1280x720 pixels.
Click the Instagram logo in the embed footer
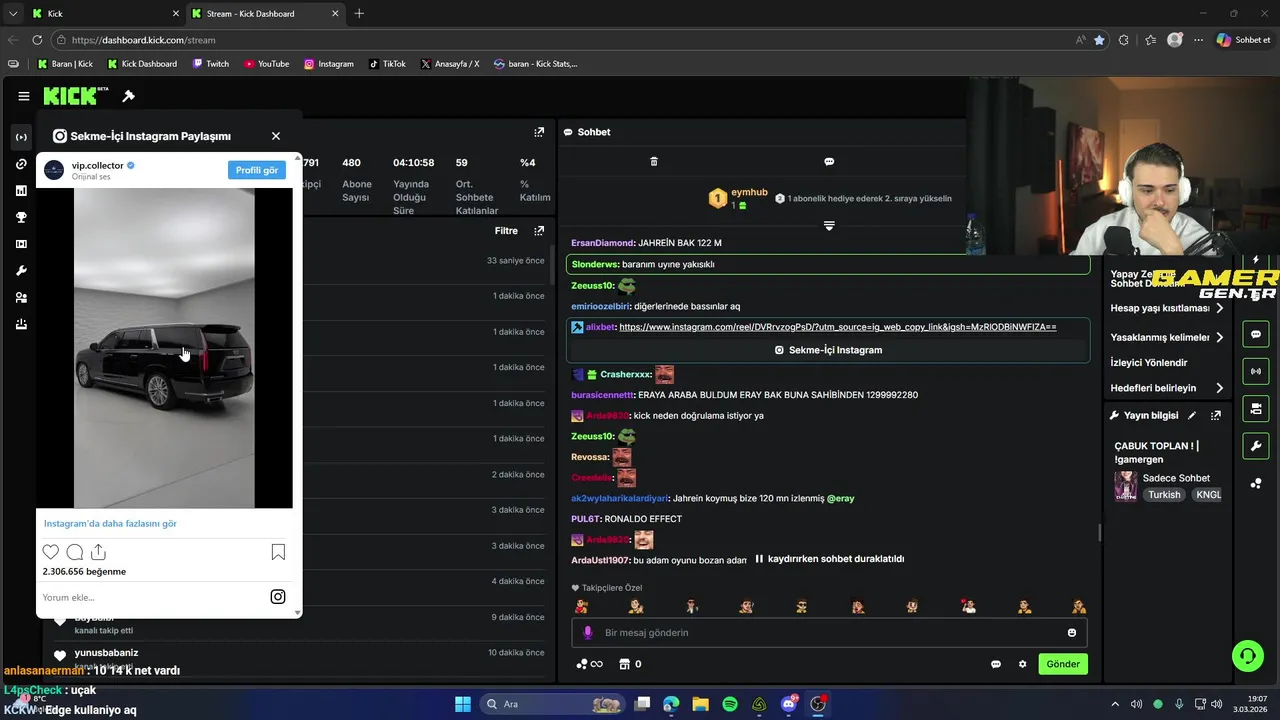[x=278, y=597]
